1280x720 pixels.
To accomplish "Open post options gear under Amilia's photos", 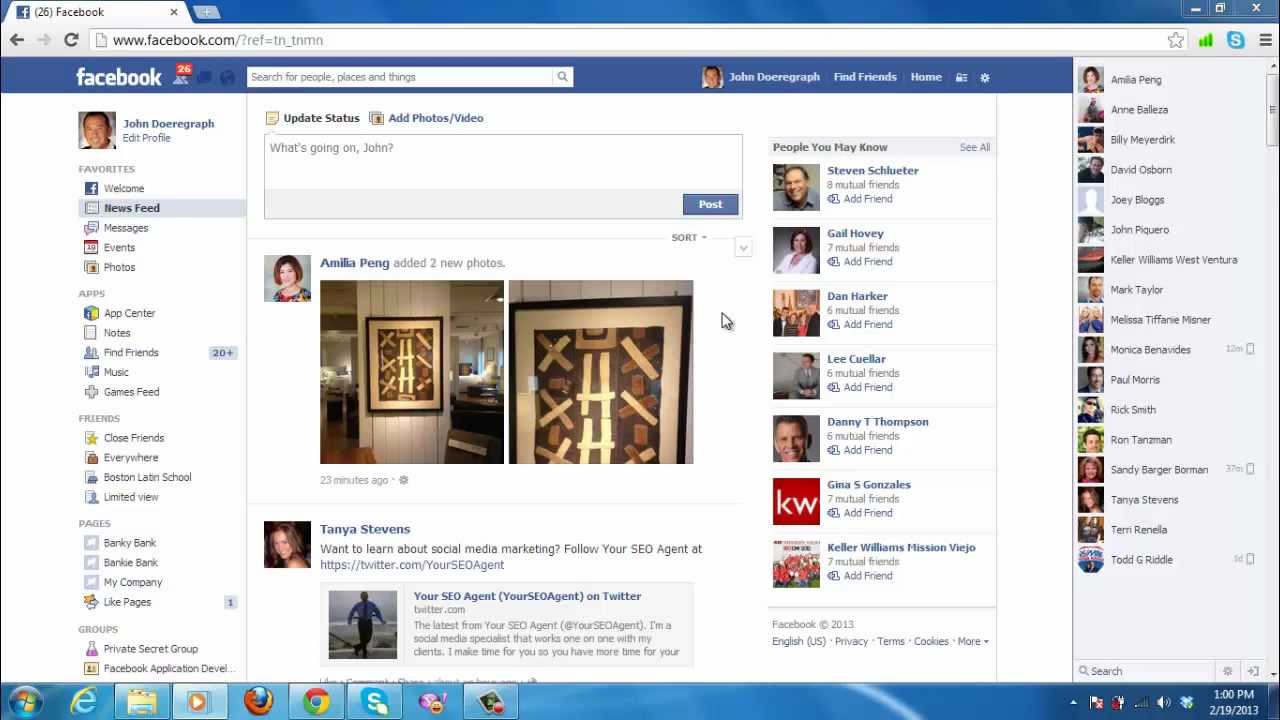I will (404, 480).
